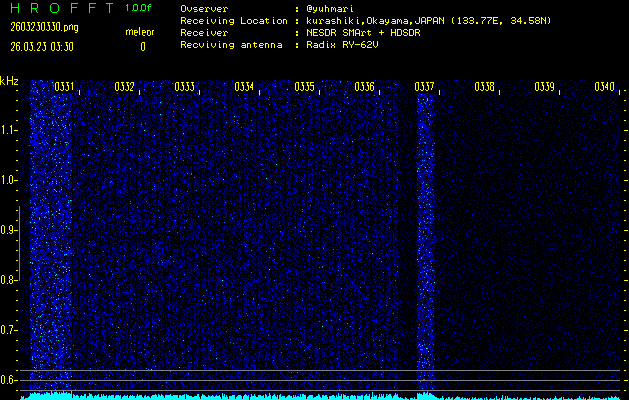629x400 pixels.
Task: Click the kHz axis unit label
Action: click(9, 81)
